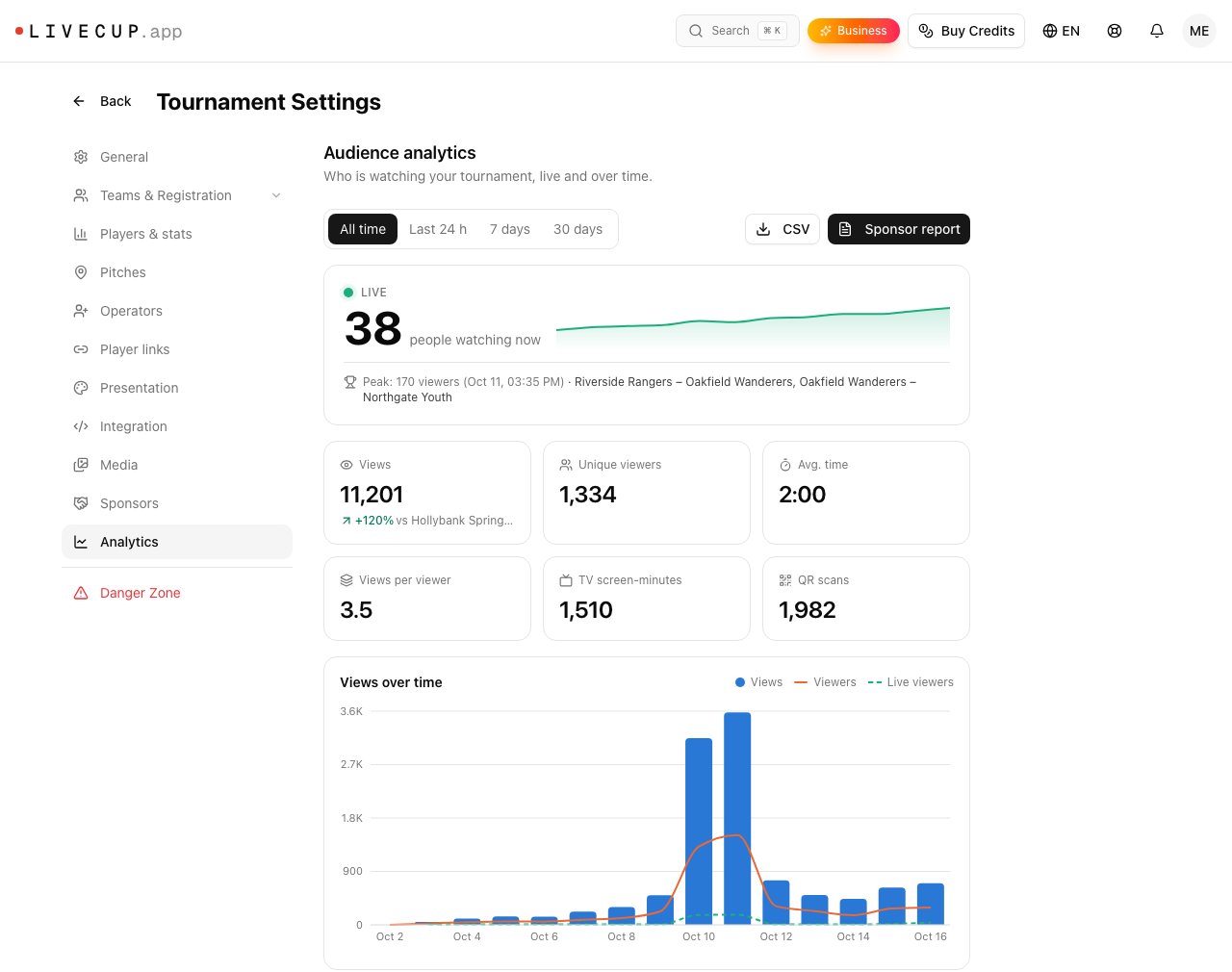
Task: Select the All time range tab
Action: tap(363, 229)
